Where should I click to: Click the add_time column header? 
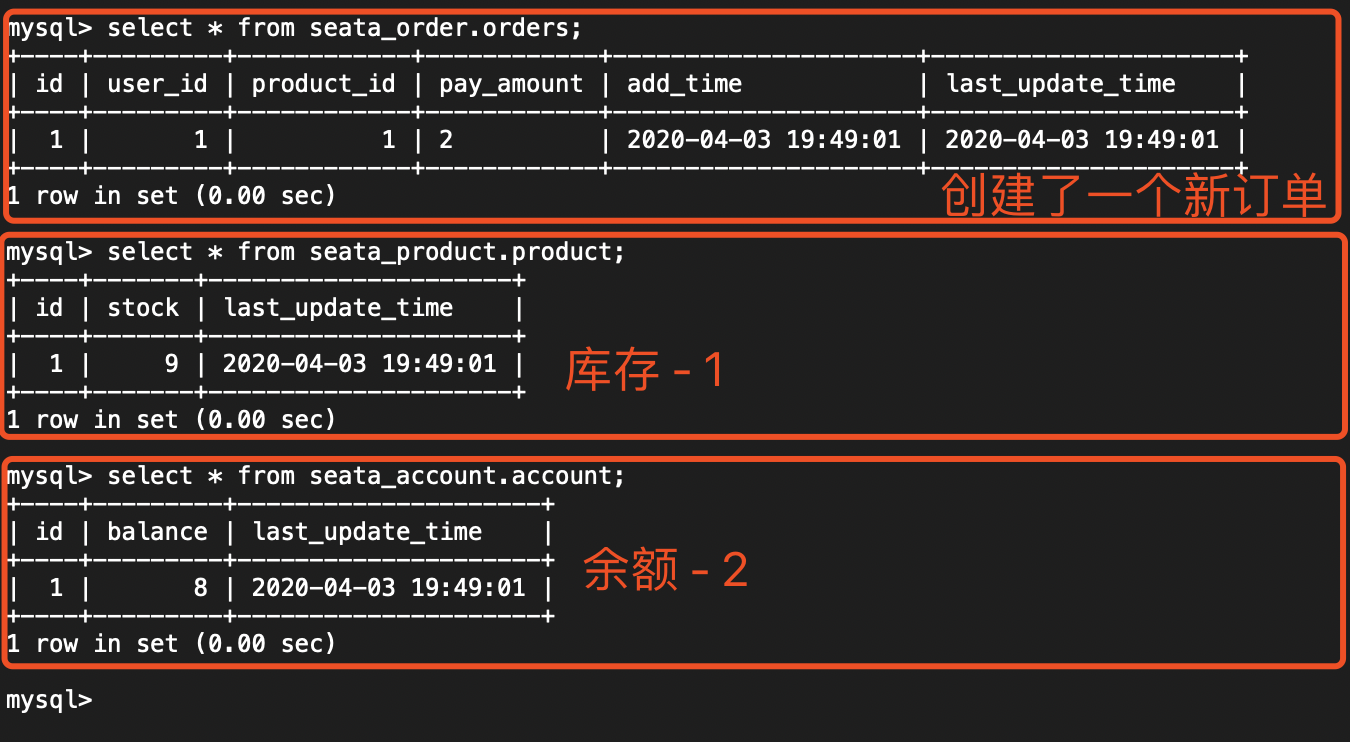point(684,84)
